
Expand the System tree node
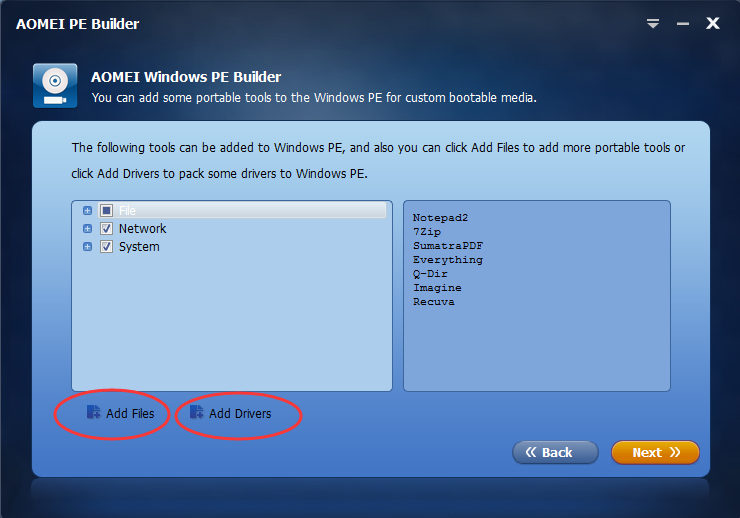click(87, 247)
